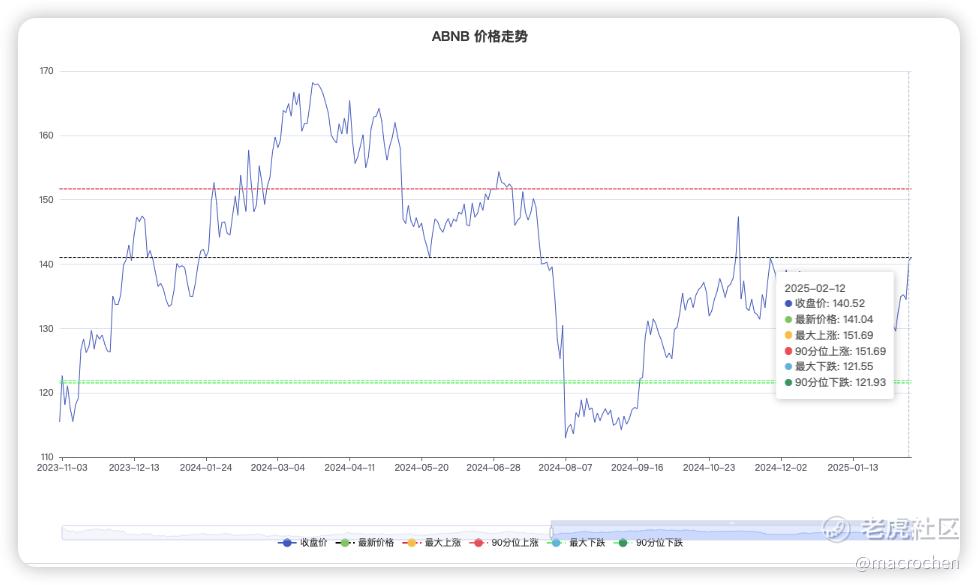Toggle the 收盘价 legend series
The height and width of the screenshot is (585, 978).
(303, 543)
